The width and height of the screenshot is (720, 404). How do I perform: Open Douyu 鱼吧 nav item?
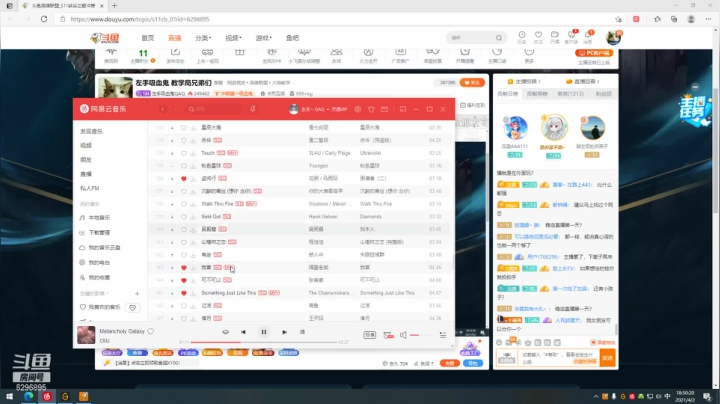(x=292, y=38)
